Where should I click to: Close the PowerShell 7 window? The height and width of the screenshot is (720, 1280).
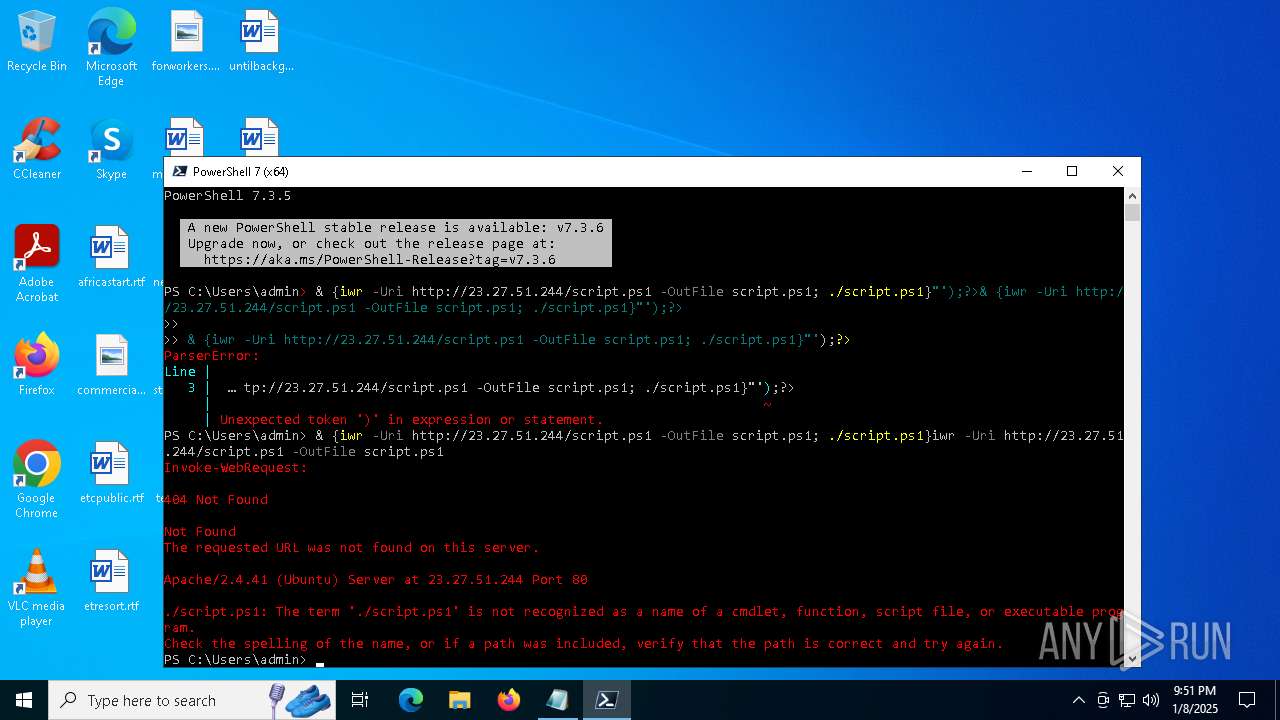tap(1118, 172)
